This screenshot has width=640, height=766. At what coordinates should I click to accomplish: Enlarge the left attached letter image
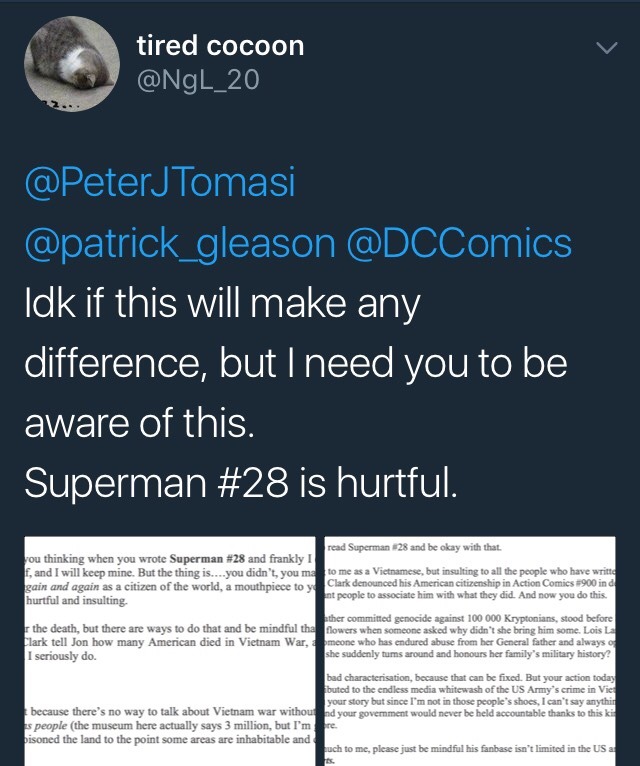(158, 647)
